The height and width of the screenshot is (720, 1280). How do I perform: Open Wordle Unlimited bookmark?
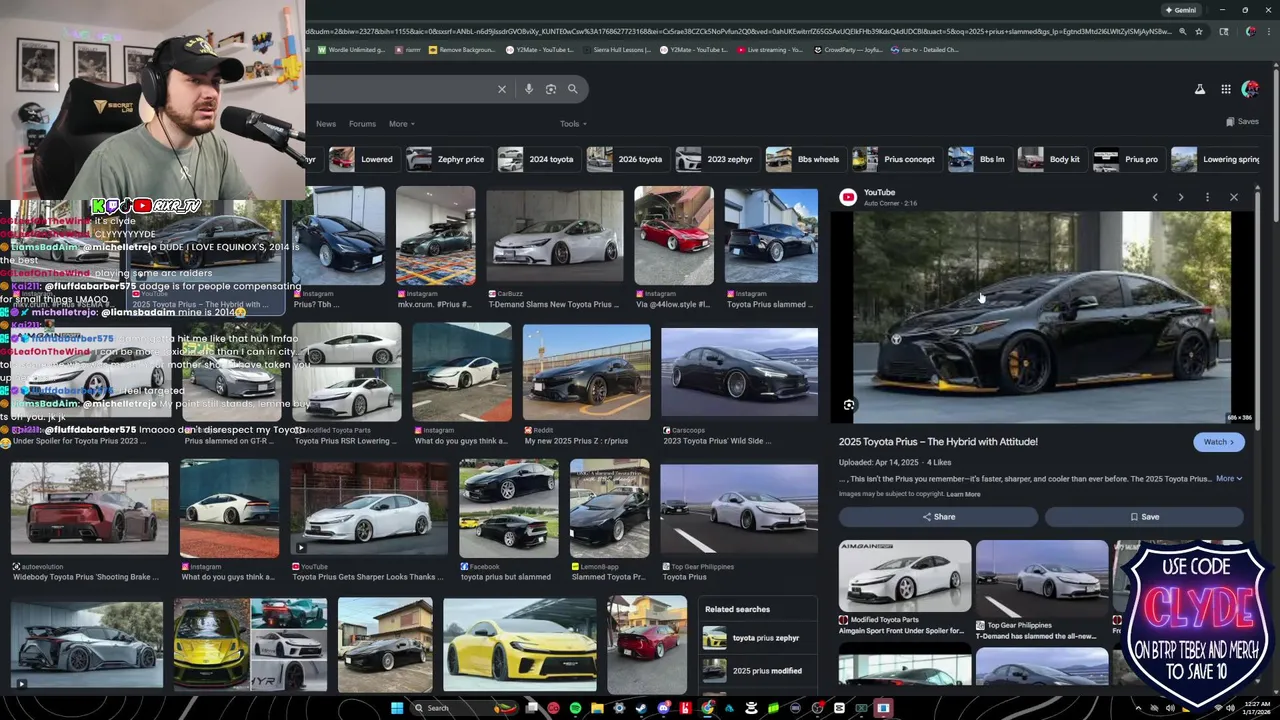351,49
